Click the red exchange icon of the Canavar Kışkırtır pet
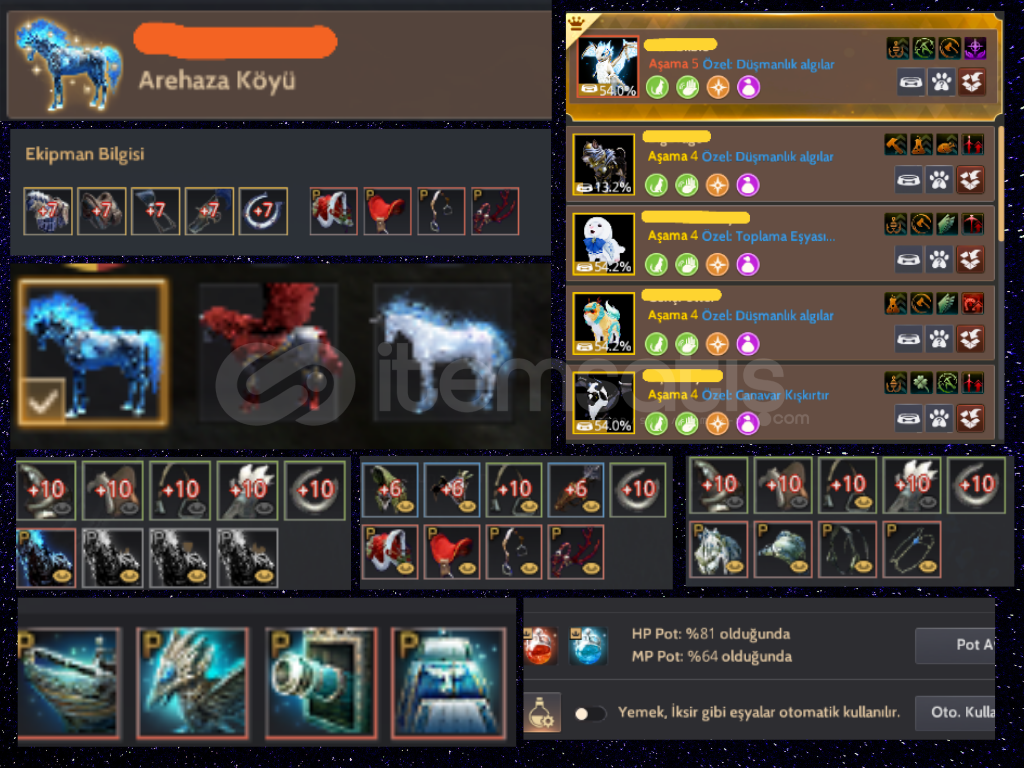The width and height of the screenshot is (1024, 768). coord(971,418)
